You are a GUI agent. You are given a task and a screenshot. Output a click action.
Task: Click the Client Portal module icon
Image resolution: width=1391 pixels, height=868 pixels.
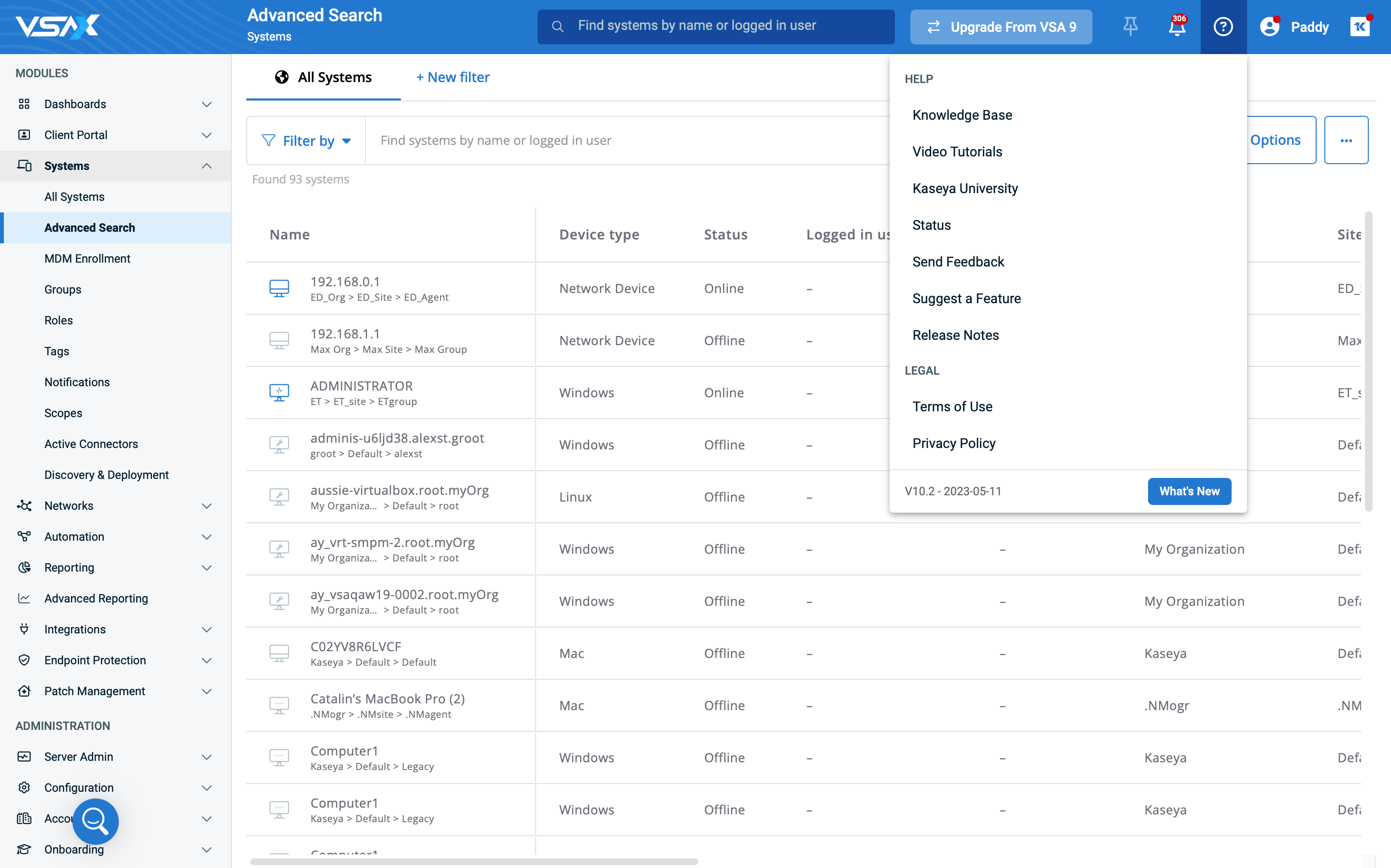(24, 135)
